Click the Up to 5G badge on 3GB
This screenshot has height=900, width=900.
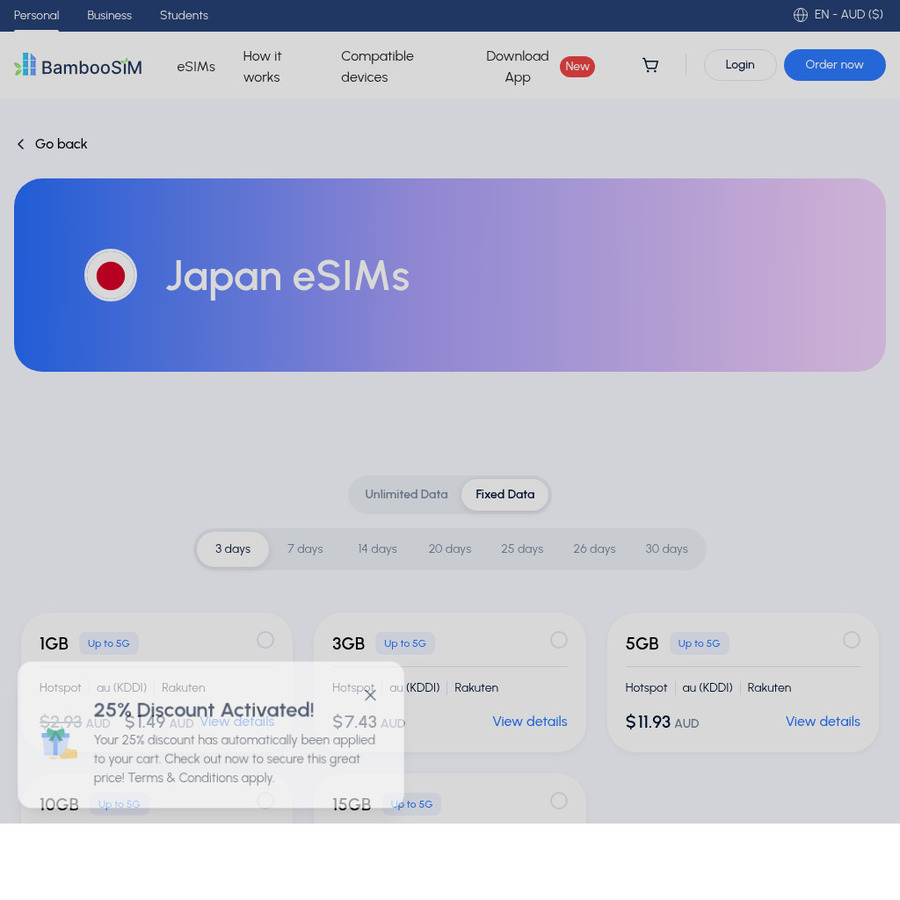click(405, 643)
